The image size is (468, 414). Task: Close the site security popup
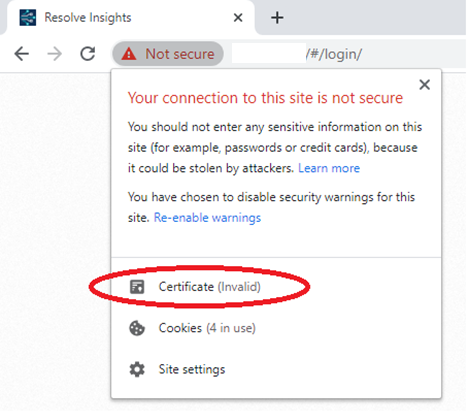(x=424, y=85)
